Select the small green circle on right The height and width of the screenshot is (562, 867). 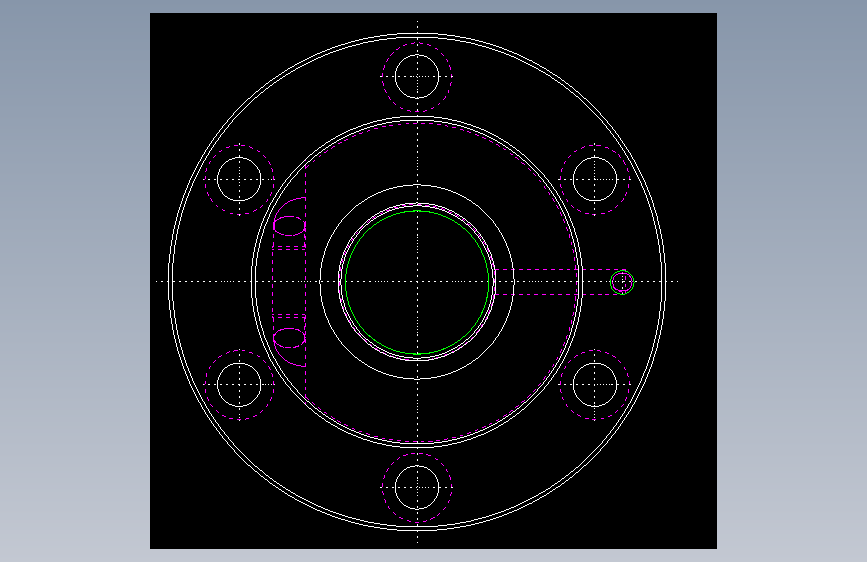tap(622, 282)
